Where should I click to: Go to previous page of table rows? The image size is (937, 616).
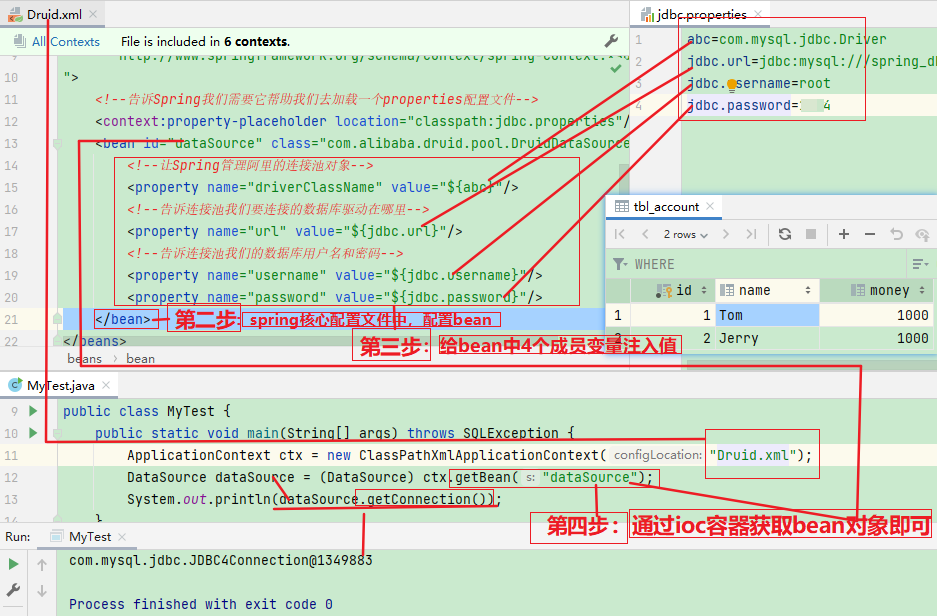coord(645,234)
